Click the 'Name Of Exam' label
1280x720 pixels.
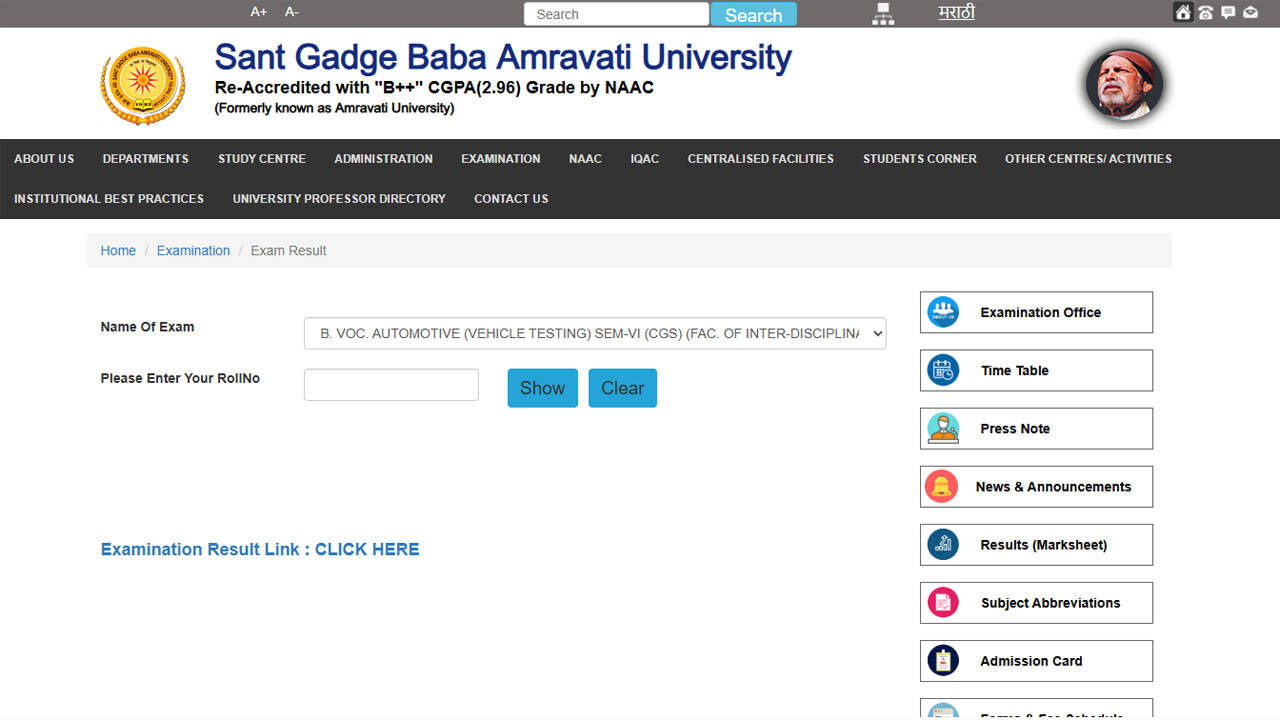(147, 326)
